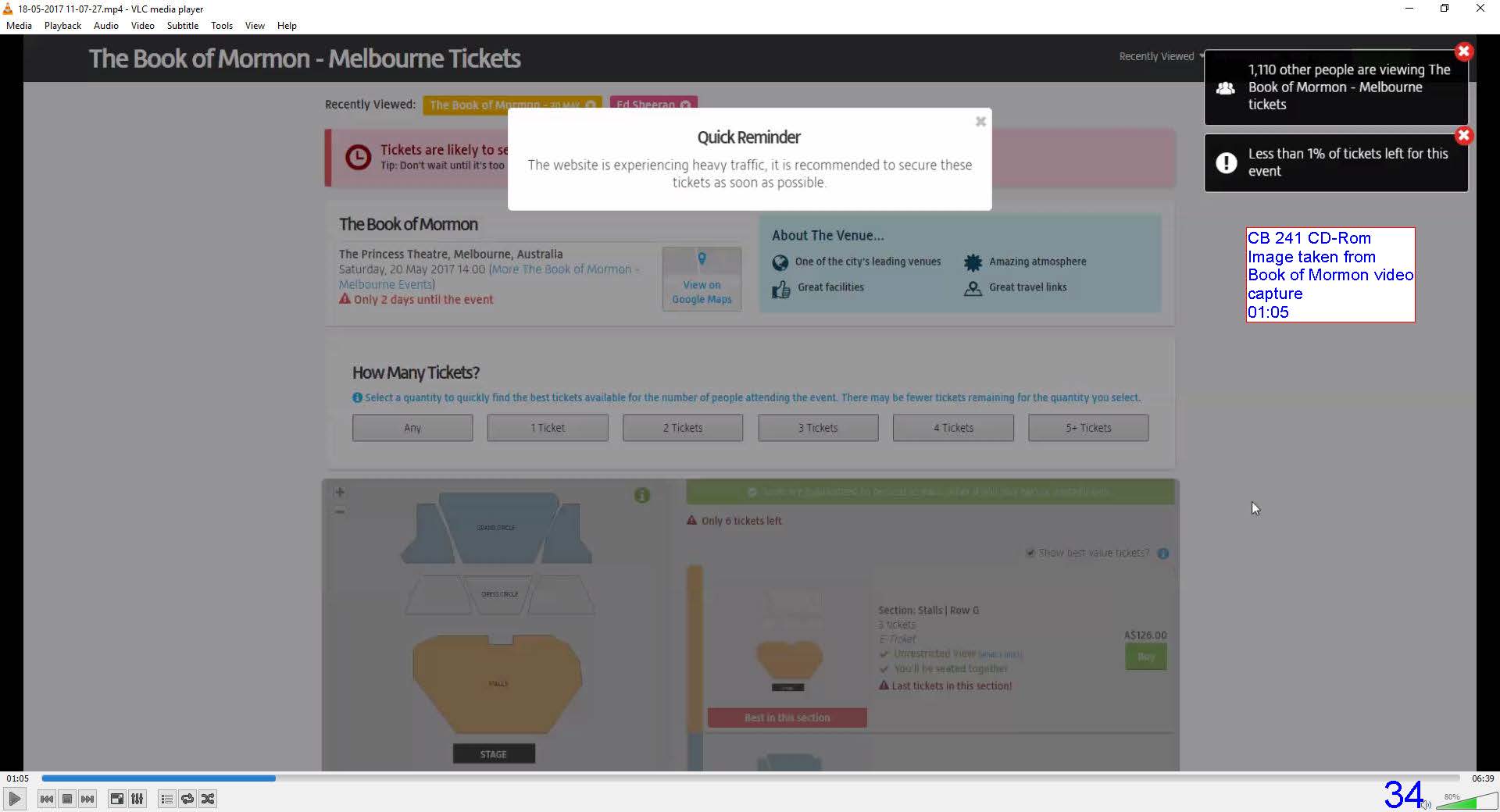This screenshot has width=1500, height=812.
Task: Dismiss the Less than 1% tickets notification
Action: (x=1463, y=135)
